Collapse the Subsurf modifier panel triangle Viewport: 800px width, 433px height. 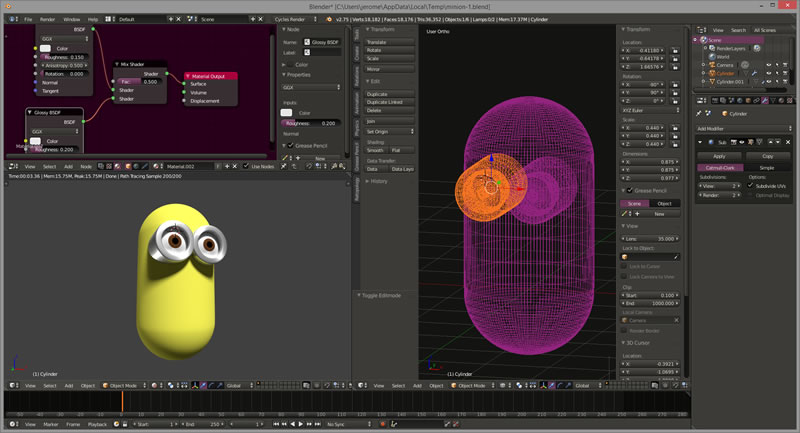(700, 142)
